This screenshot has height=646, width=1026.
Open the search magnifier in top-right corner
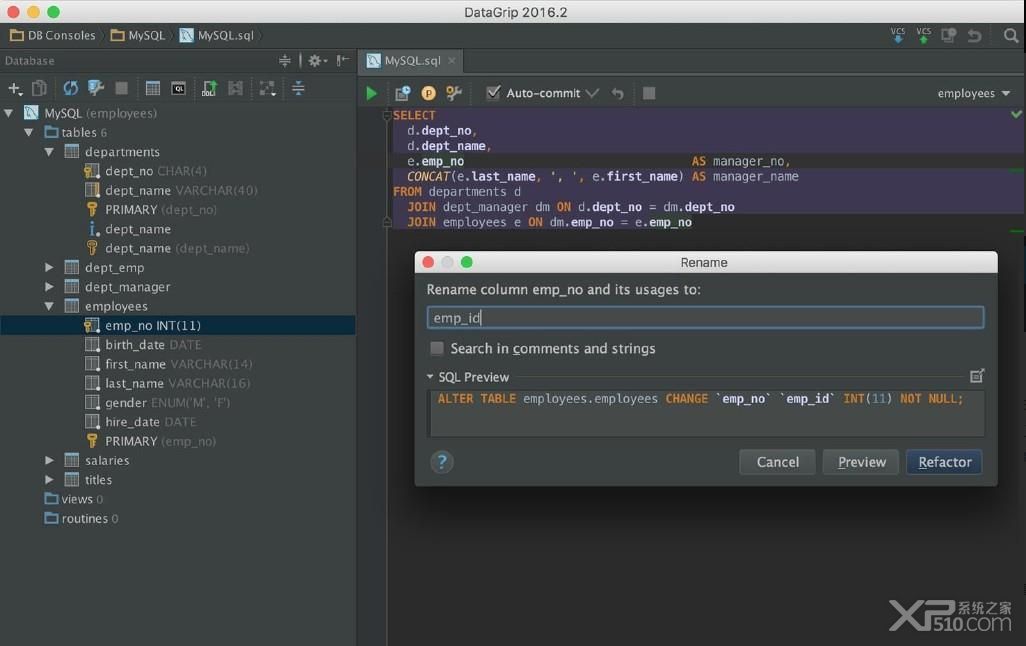click(x=1011, y=35)
